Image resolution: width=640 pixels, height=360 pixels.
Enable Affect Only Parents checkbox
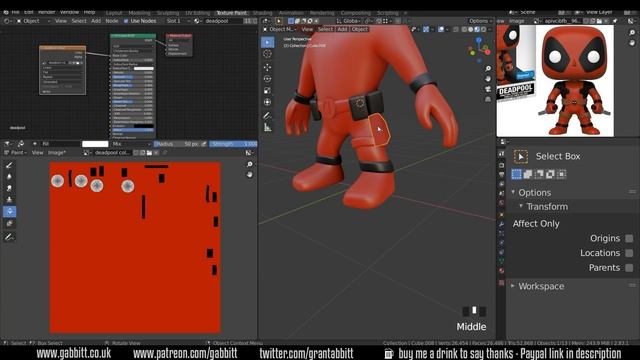tap(629, 268)
